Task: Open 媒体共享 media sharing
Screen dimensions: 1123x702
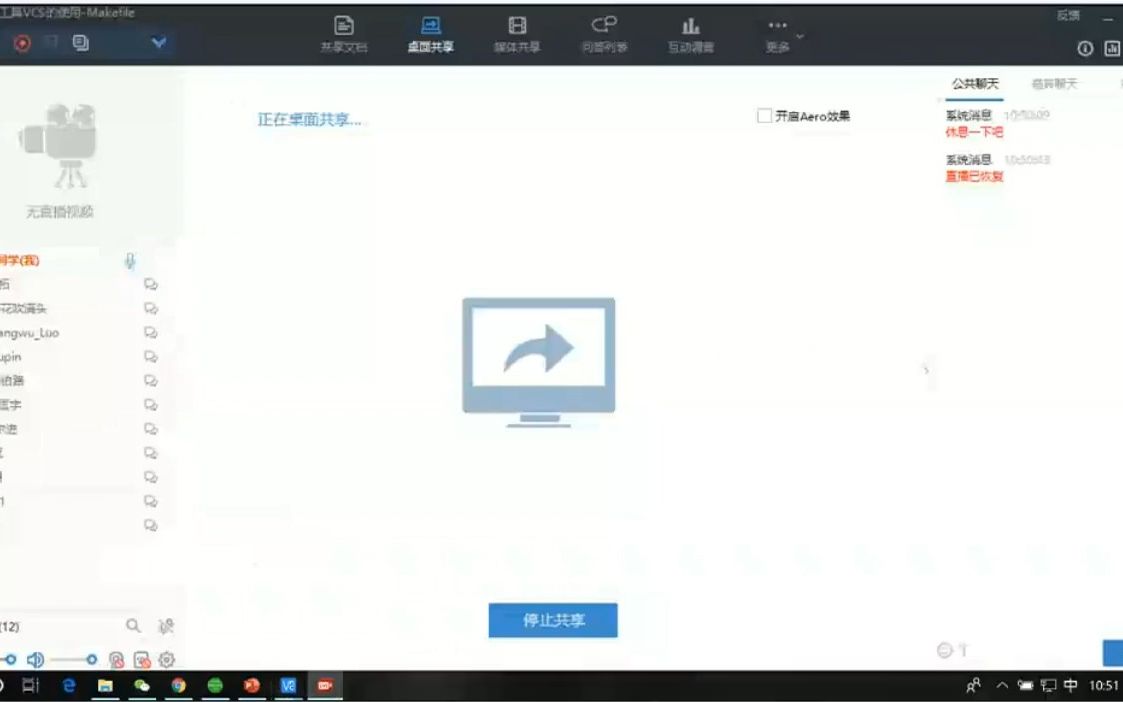Action: [x=516, y=31]
